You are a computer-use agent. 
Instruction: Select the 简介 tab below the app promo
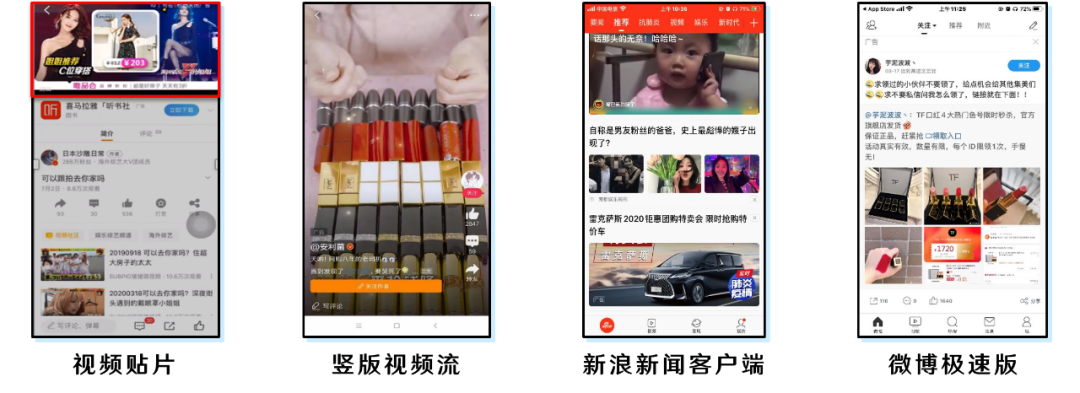pyautogui.click(x=107, y=134)
